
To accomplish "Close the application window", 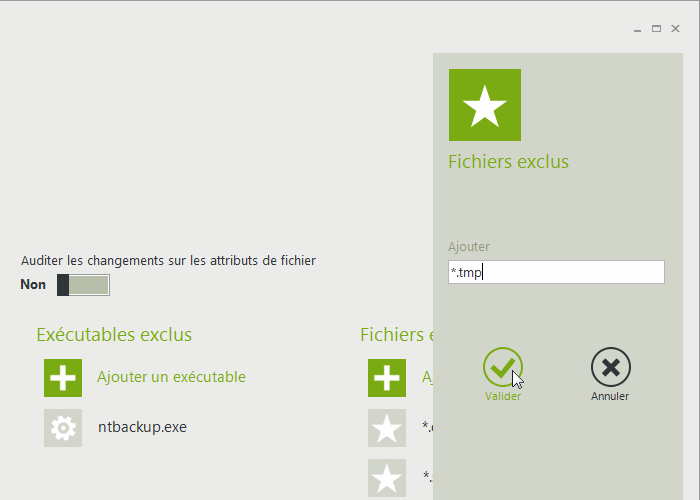I will tap(676, 30).
